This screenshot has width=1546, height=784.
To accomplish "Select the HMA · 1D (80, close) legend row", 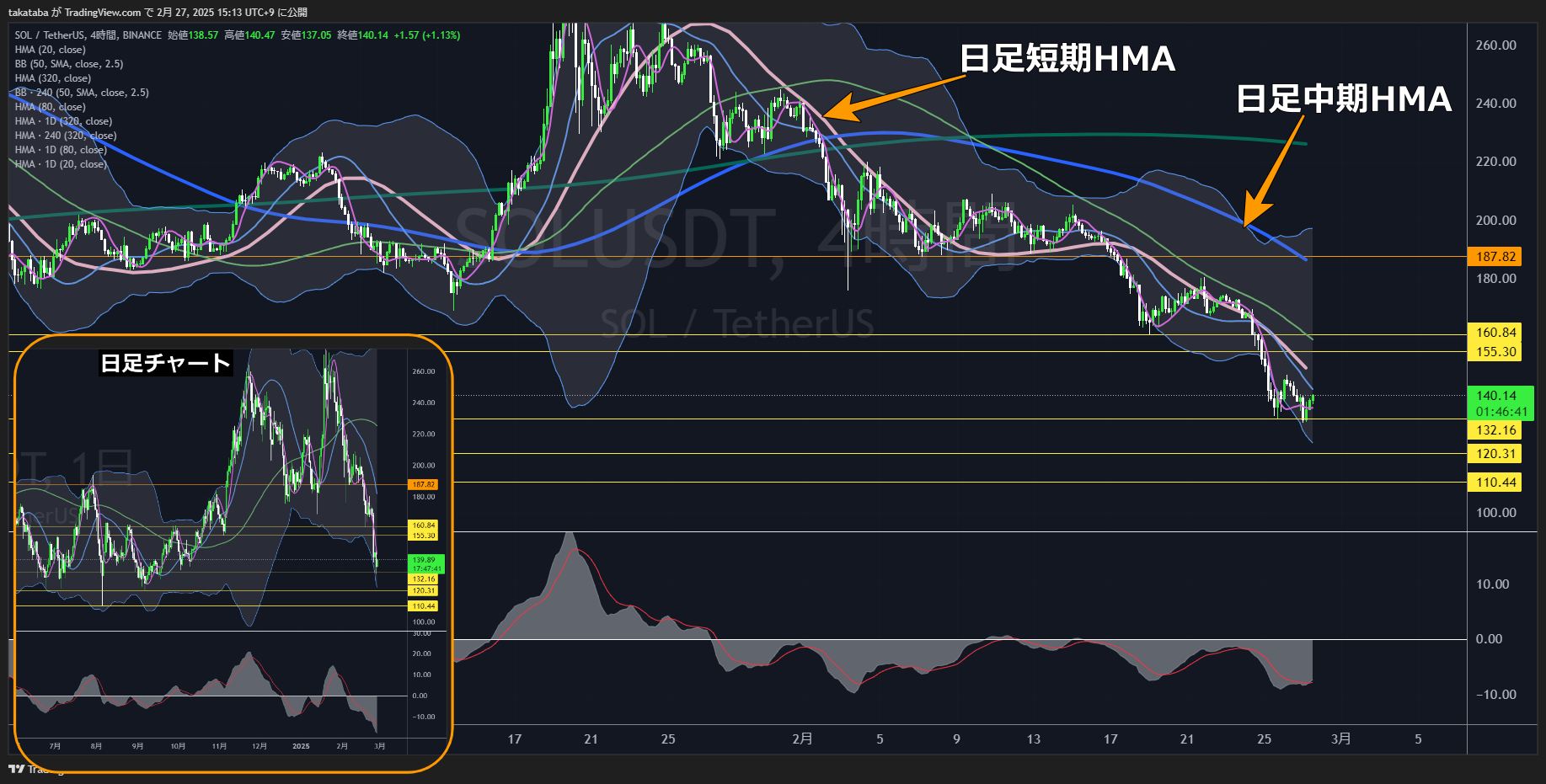I will click(x=61, y=150).
